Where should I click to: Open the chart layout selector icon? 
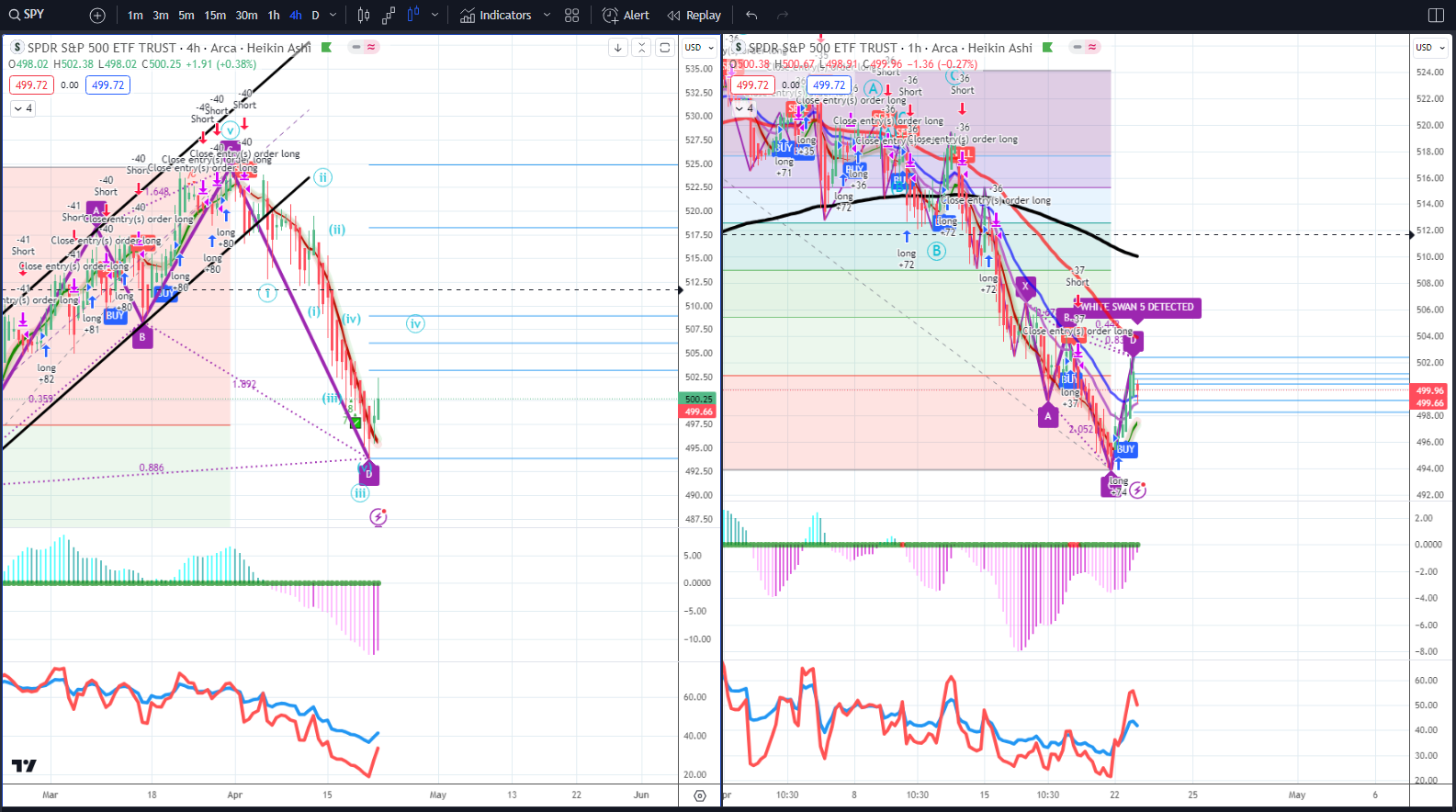pyautogui.click(x=1436, y=16)
